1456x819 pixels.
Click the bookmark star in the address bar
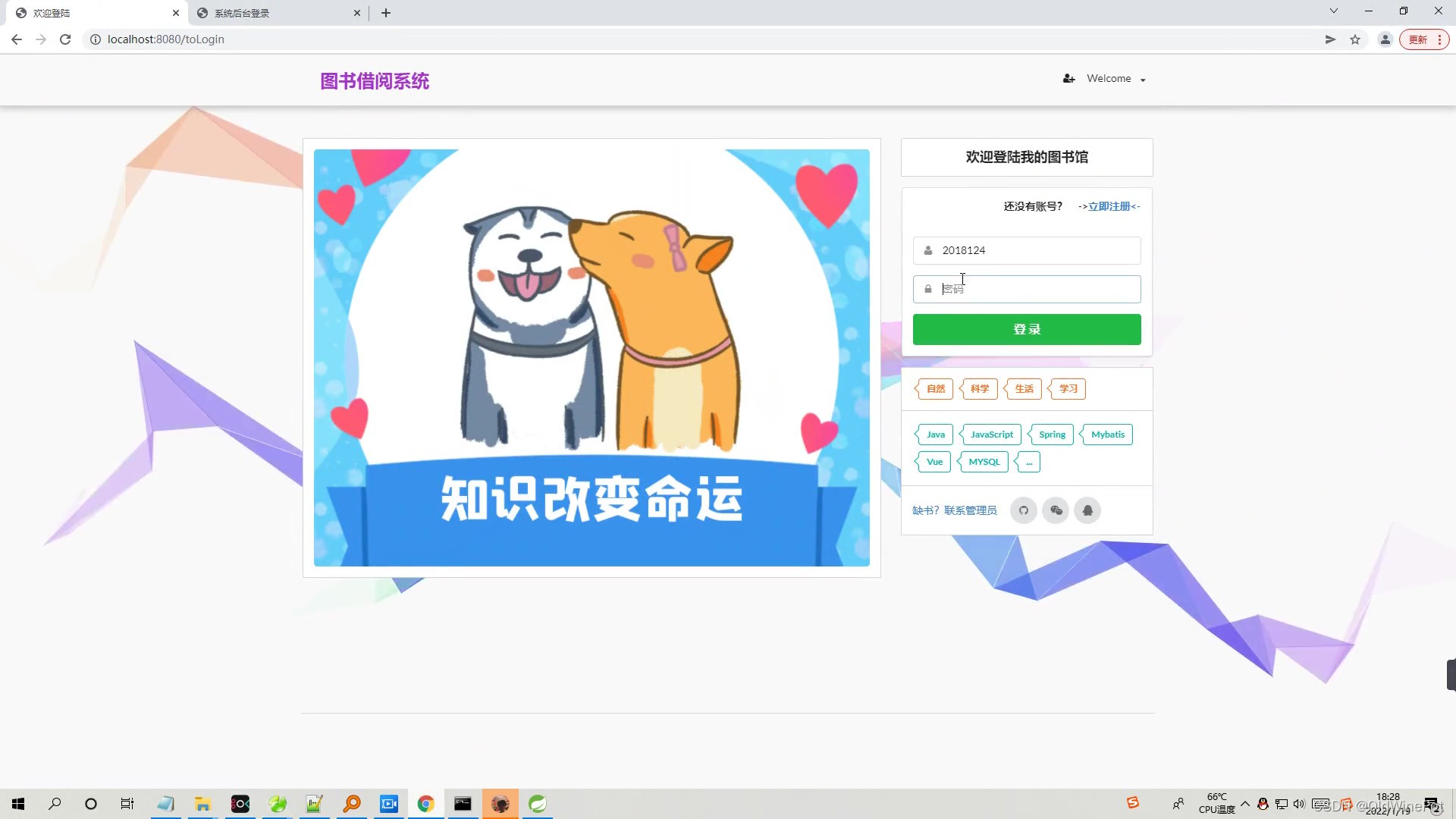click(x=1355, y=39)
